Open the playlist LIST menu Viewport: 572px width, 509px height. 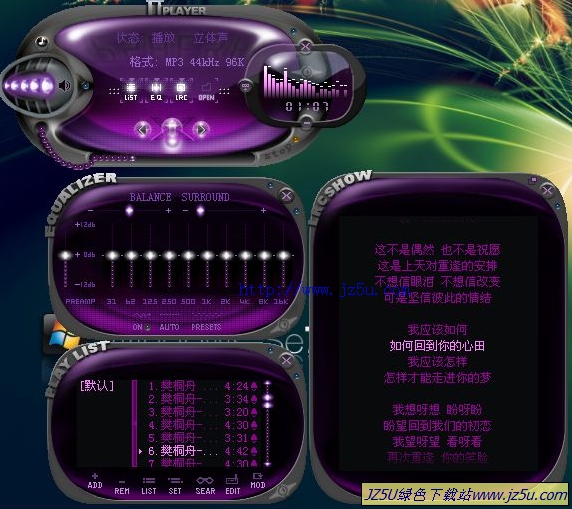pyautogui.click(x=148, y=487)
